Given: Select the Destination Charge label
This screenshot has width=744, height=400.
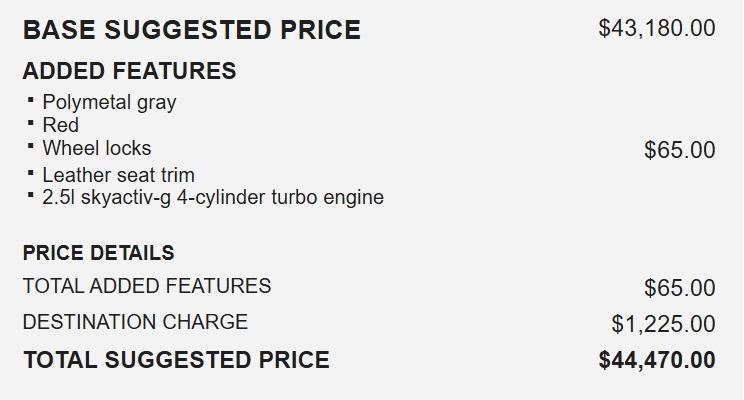Looking at the screenshot, I should (x=135, y=322).
